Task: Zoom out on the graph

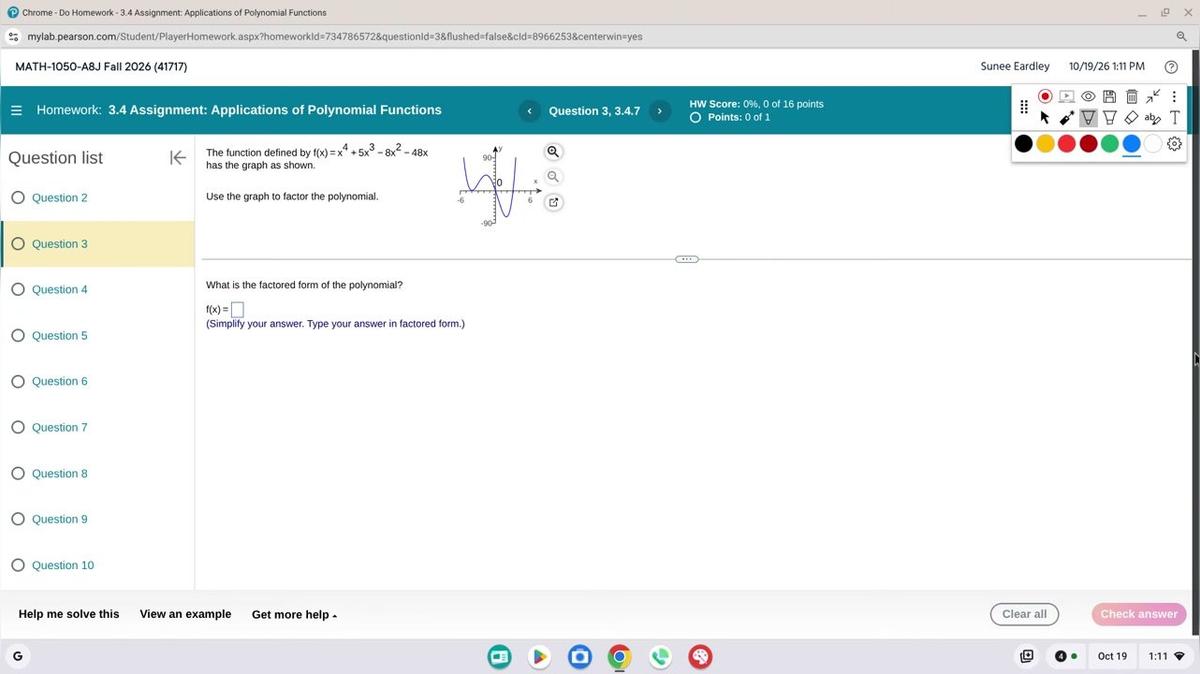Action: tap(553, 177)
